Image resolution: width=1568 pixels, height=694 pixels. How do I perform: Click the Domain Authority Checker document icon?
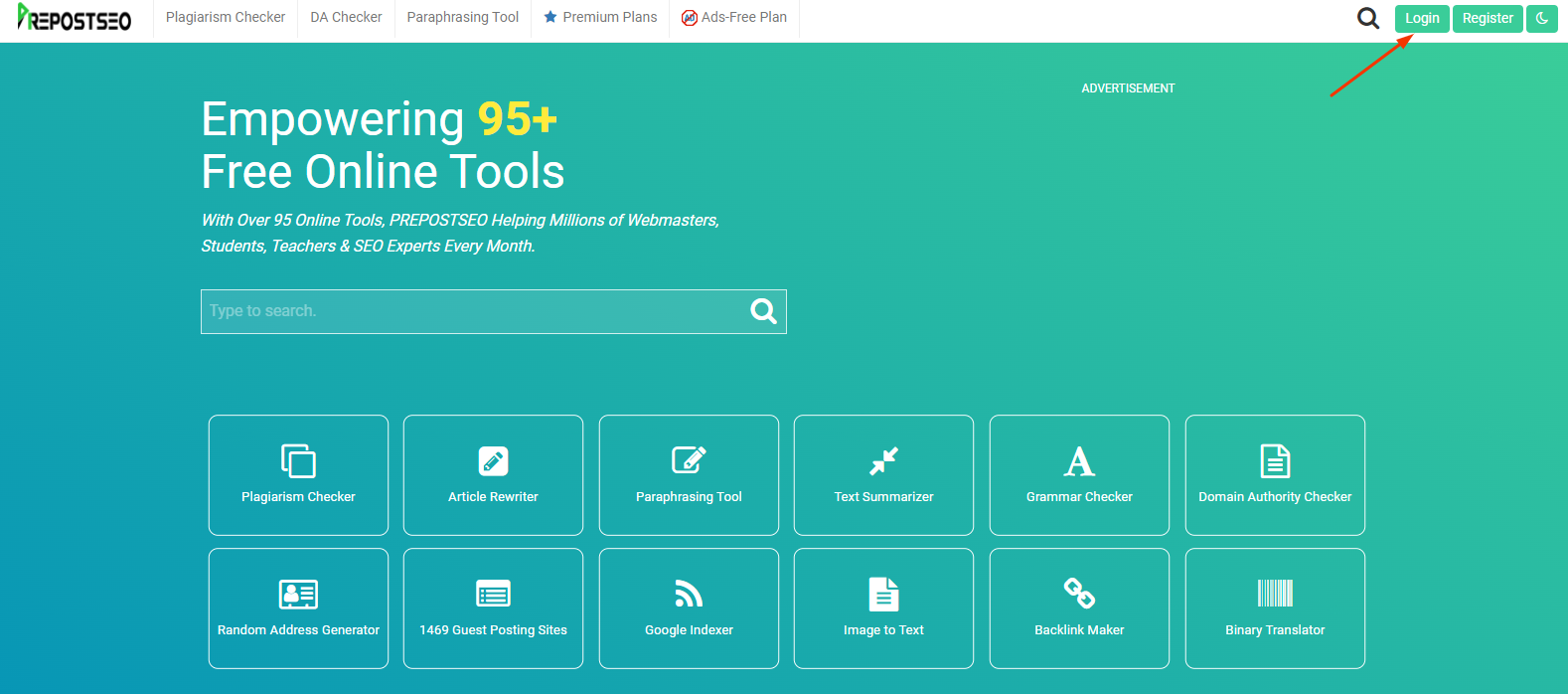point(1275,461)
